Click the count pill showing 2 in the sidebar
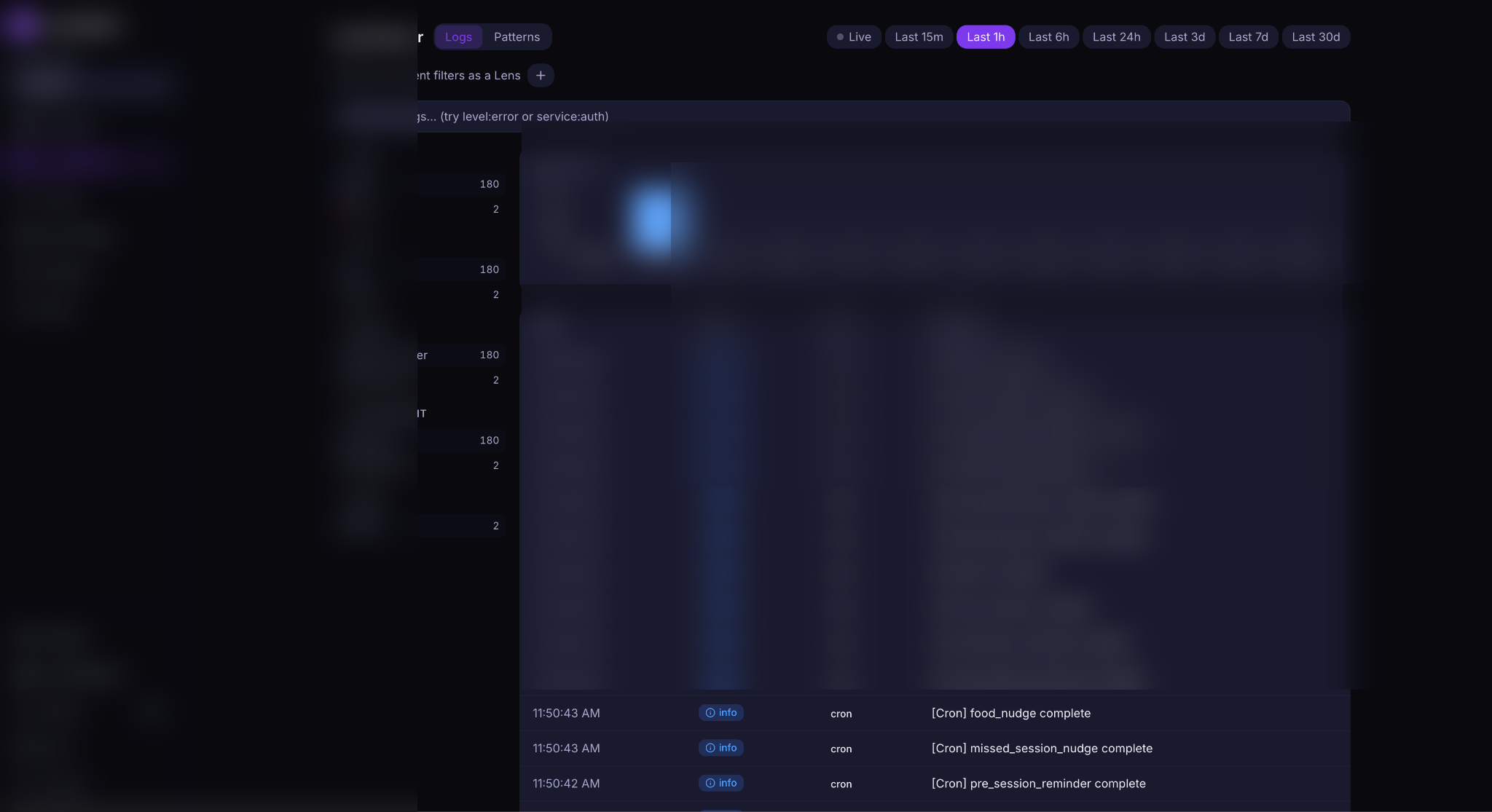This screenshot has height=812, width=1492. 495,209
